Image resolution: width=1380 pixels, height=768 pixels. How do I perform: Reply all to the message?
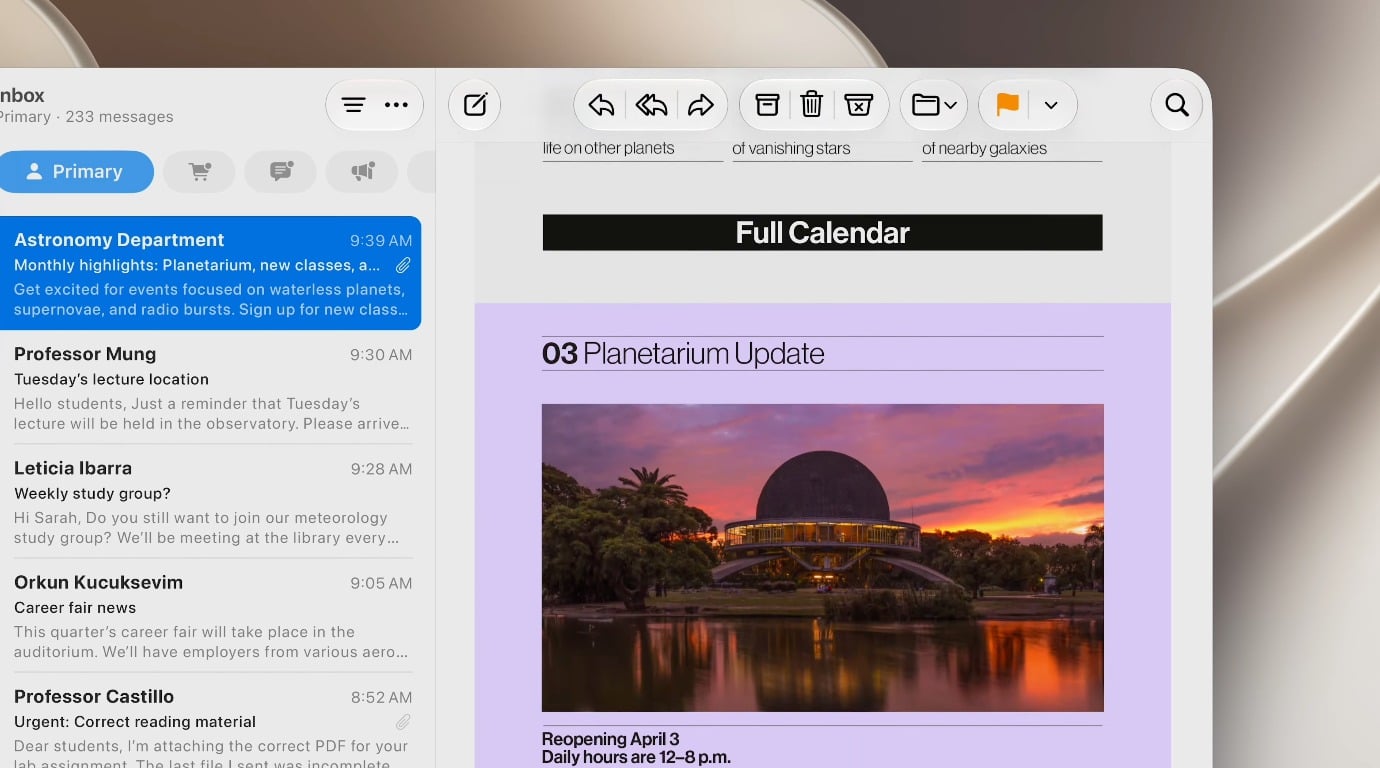coord(651,105)
